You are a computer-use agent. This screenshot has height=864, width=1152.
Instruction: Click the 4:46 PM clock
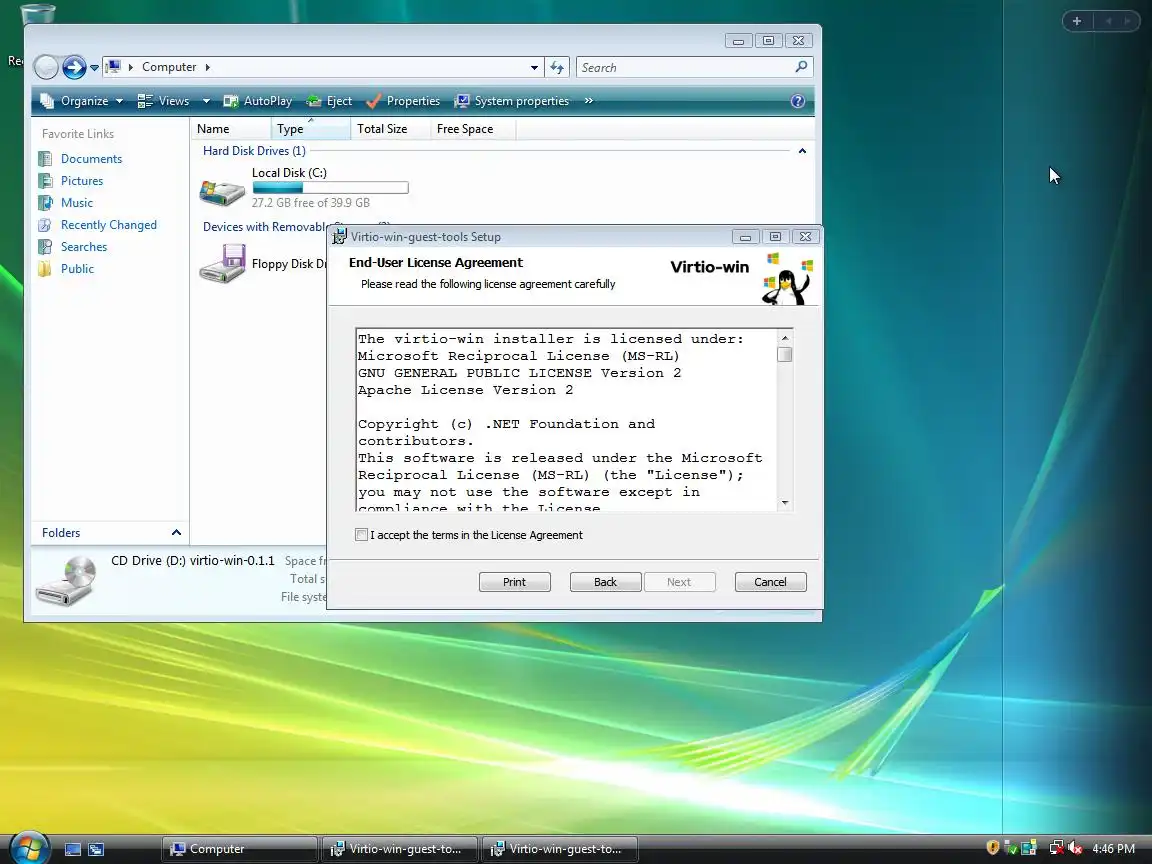[x=1113, y=849]
